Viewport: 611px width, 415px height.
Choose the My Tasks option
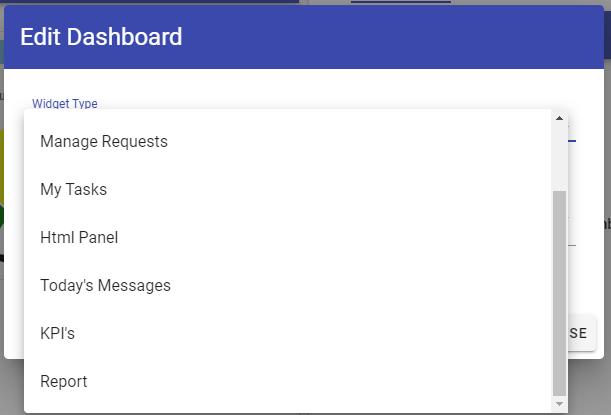click(74, 190)
